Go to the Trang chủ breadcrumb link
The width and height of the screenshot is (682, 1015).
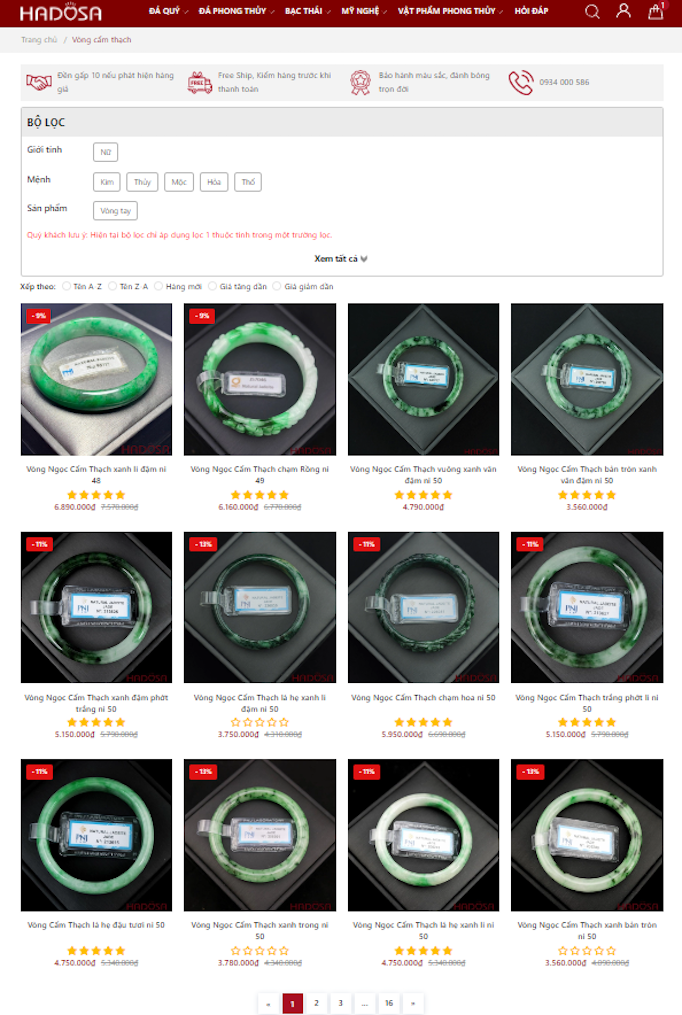39,39
